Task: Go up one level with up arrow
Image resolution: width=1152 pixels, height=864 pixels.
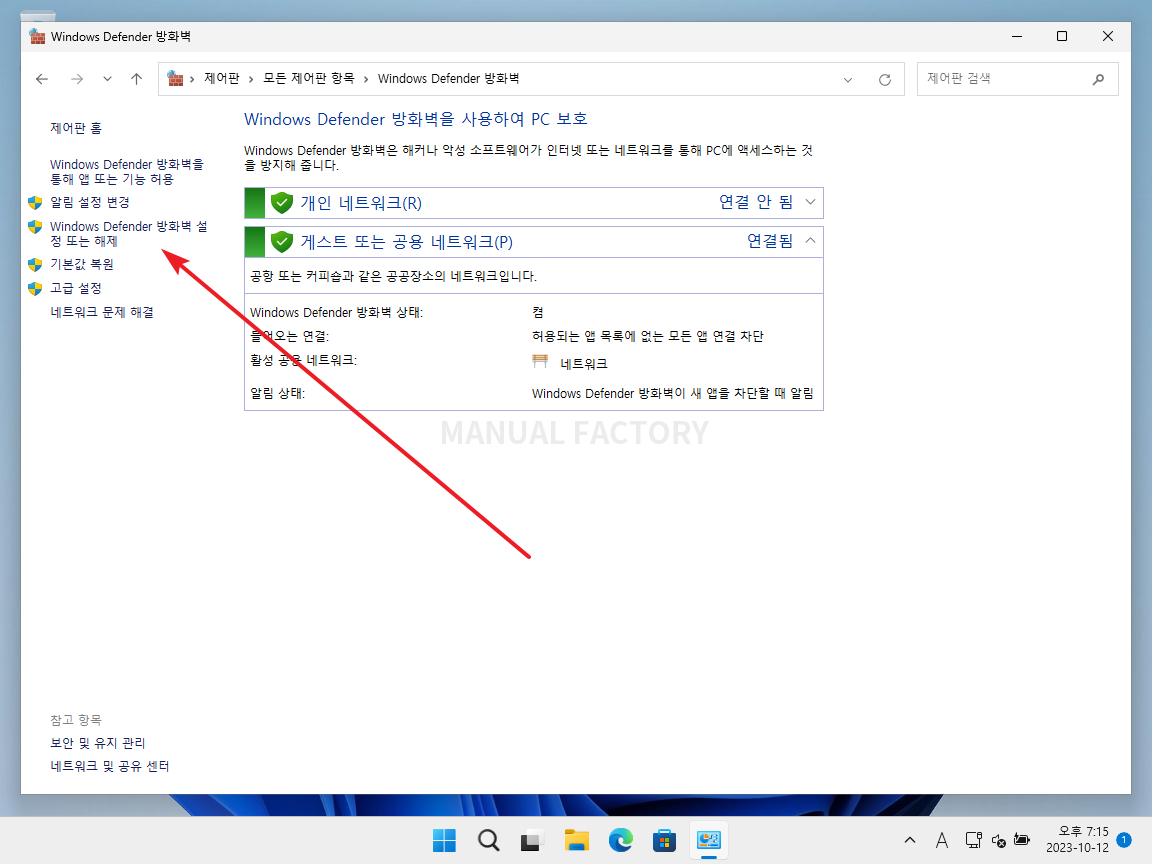Action: 137,79
